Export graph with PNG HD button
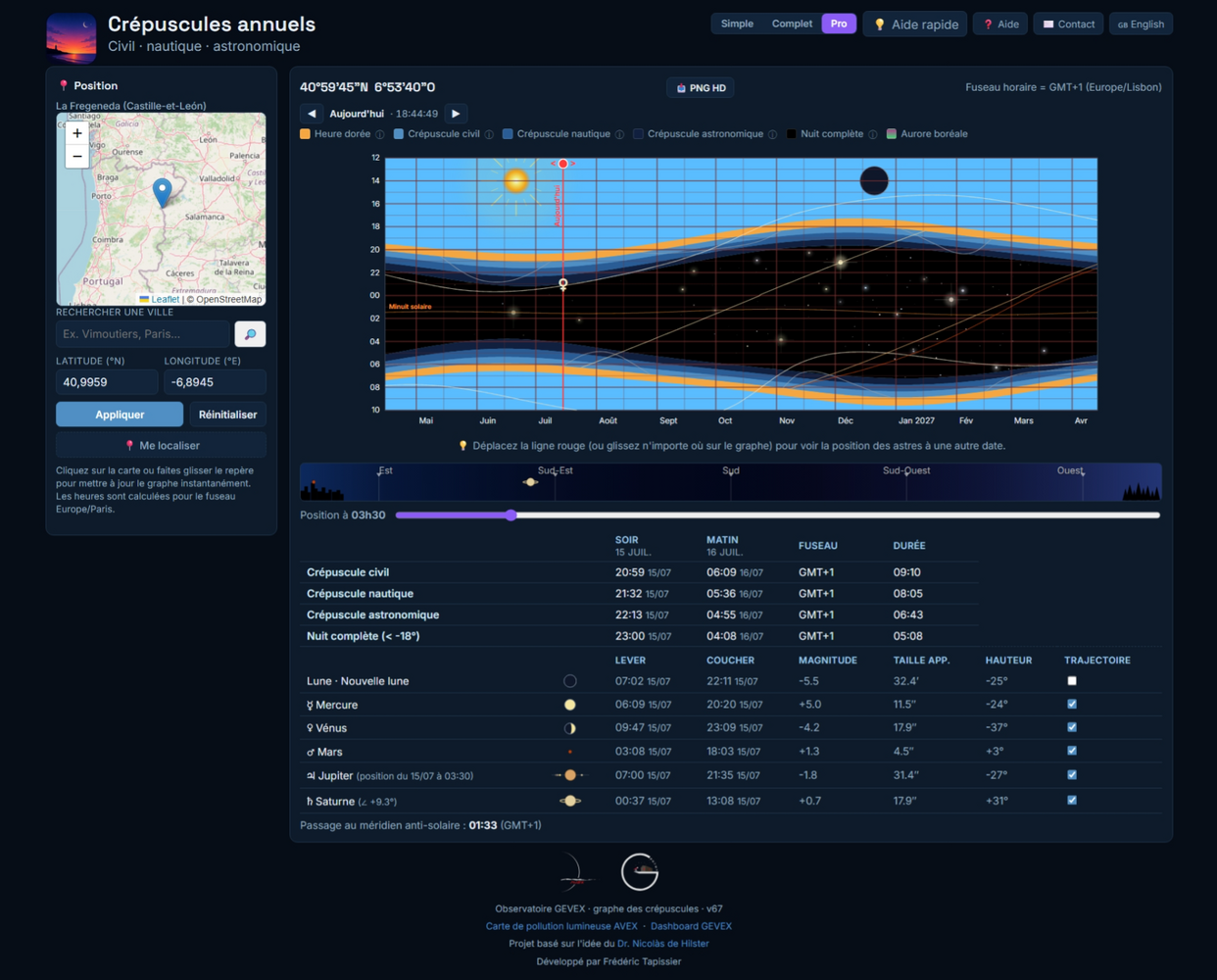This screenshot has width=1217, height=980. click(x=701, y=88)
